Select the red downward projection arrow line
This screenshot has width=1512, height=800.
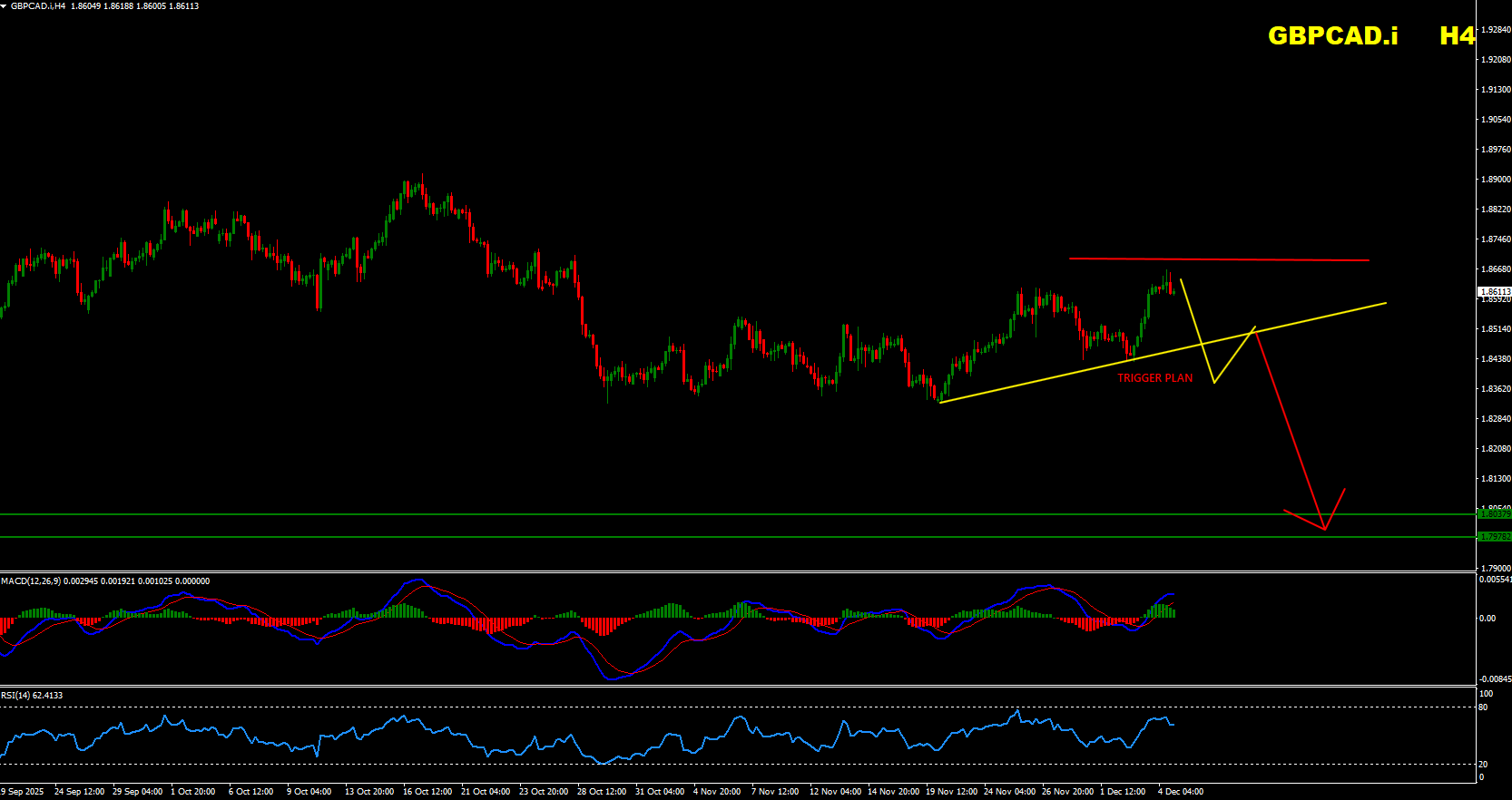click(x=1289, y=426)
